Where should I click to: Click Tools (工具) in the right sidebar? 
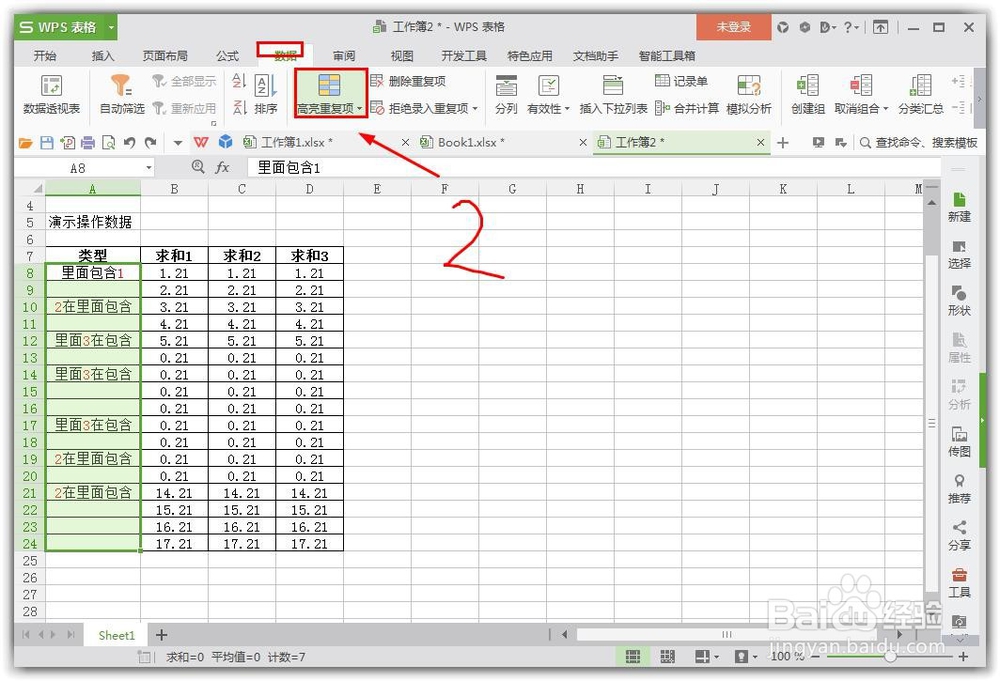(x=959, y=583)
